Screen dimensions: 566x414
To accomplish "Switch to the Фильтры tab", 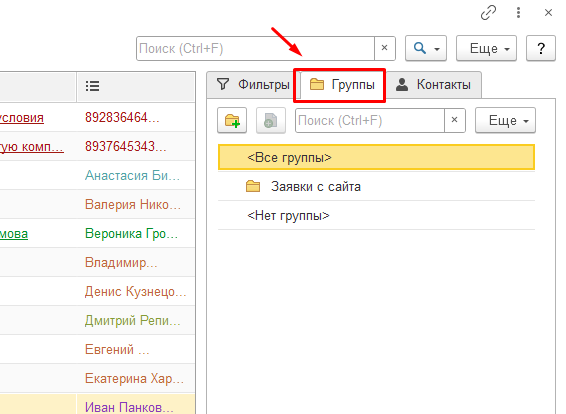I will click(x=253, y=85).
